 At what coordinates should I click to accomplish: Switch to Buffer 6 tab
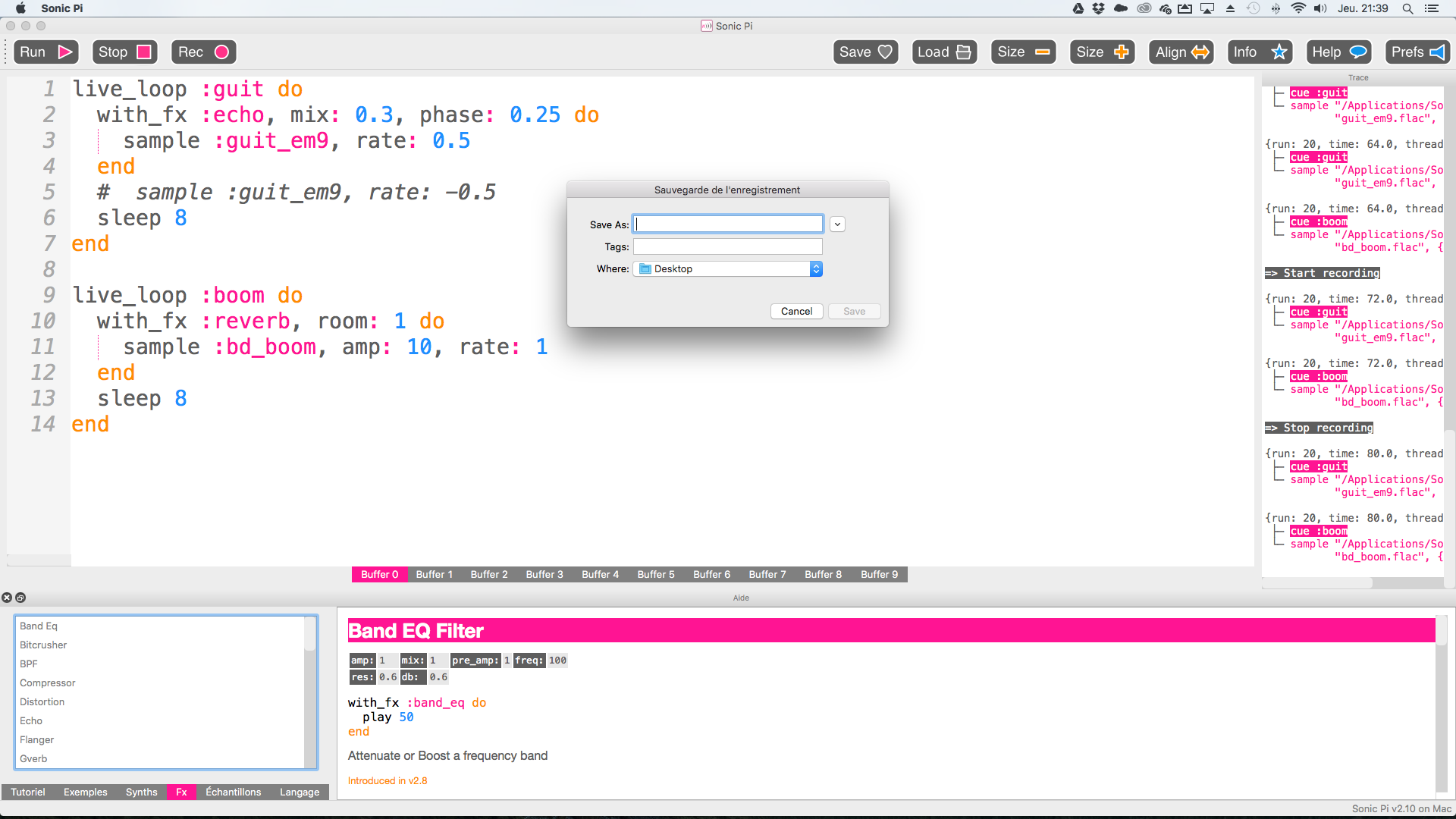pos(712,574)
